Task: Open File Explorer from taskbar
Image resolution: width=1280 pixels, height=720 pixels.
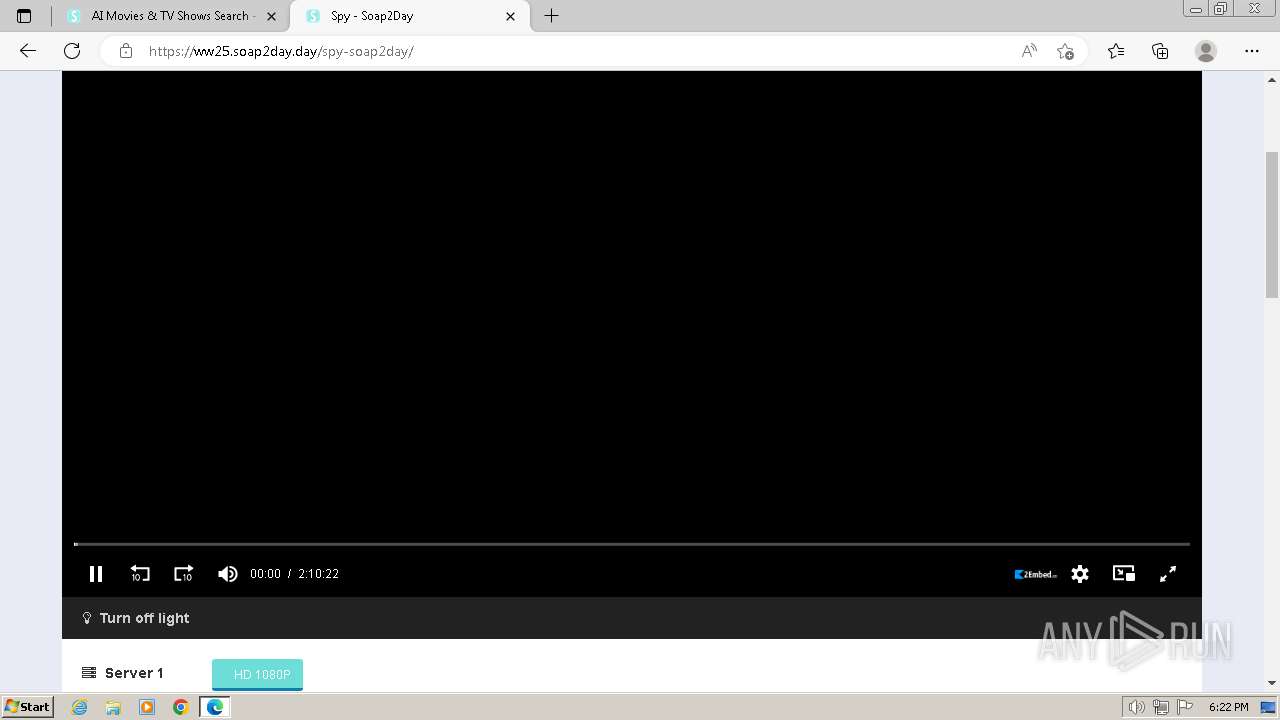Action: point(113,707)
